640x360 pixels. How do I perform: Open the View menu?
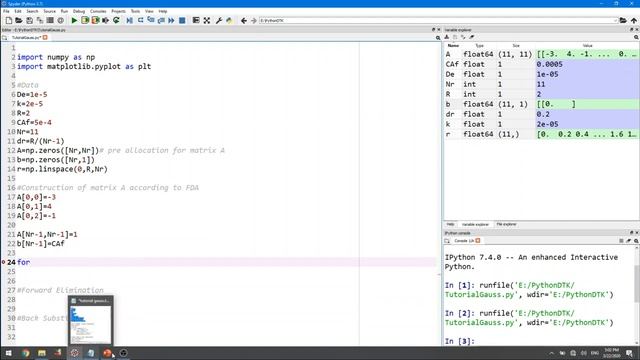(149, 11)
